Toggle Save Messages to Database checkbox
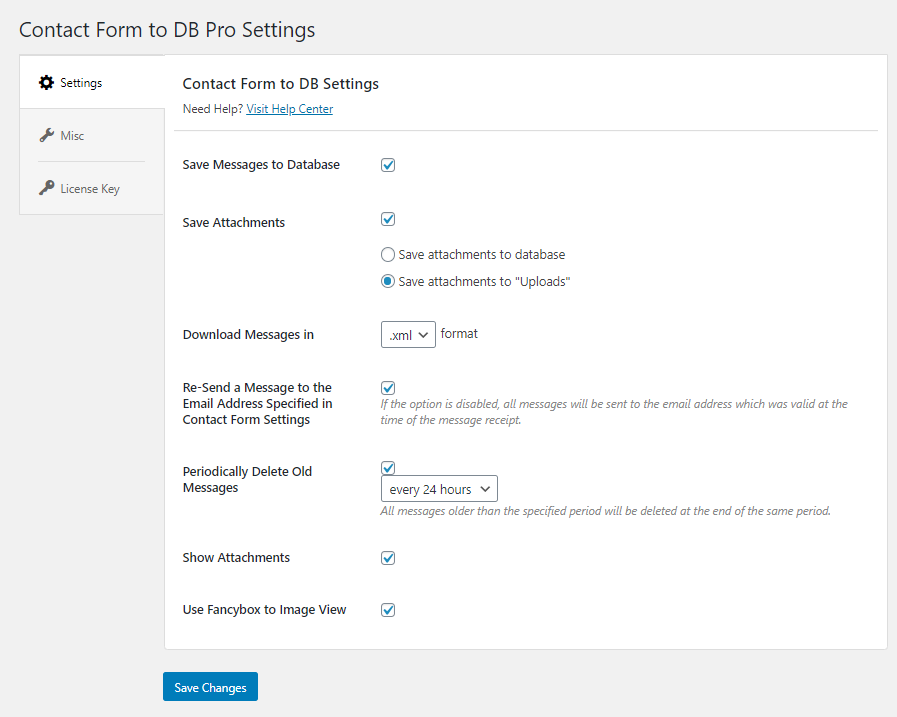The image size is (897, 717). click(x=388, y=165)
